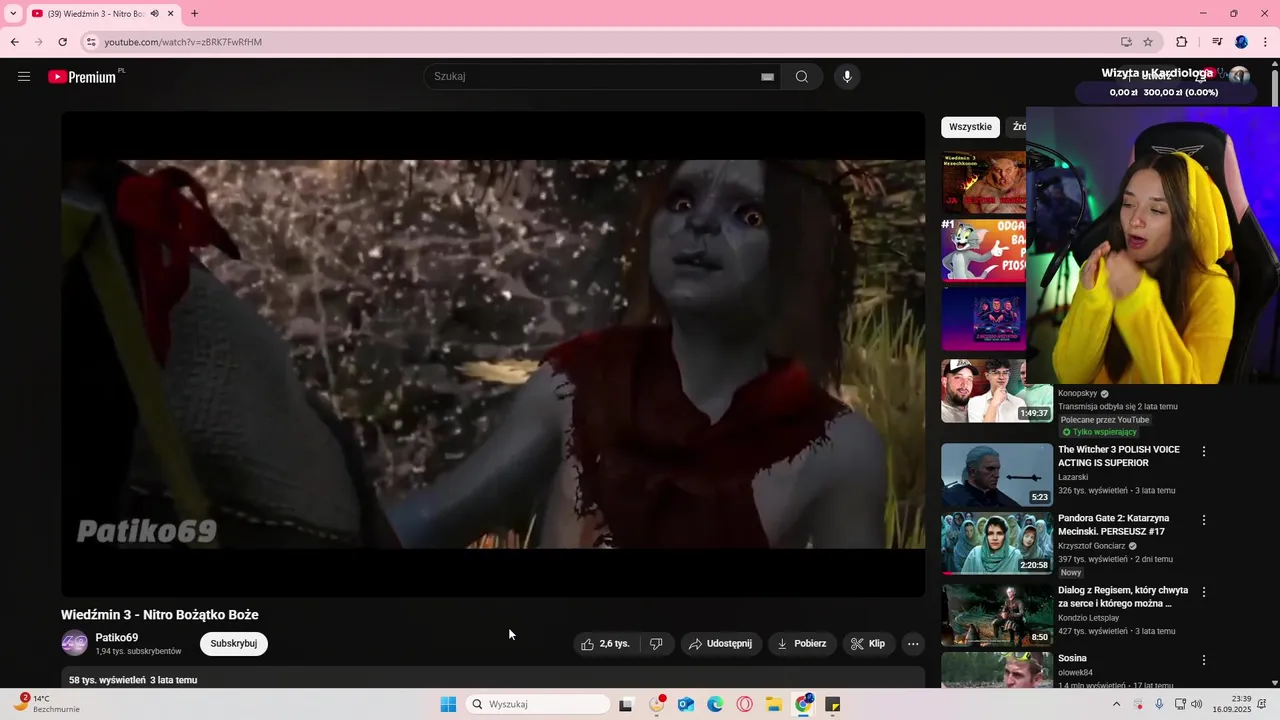Open File Explorer from the taskbar
The image size is (1280, 720).
pos(774,704)
